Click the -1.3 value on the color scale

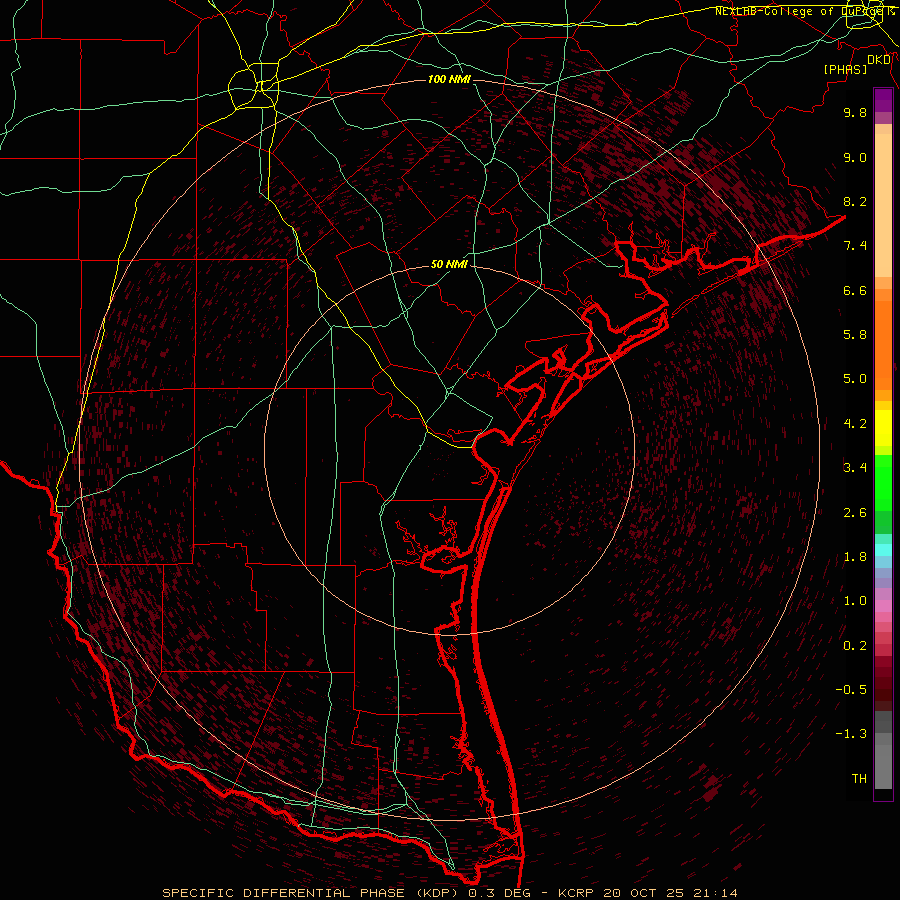[851, 734]
